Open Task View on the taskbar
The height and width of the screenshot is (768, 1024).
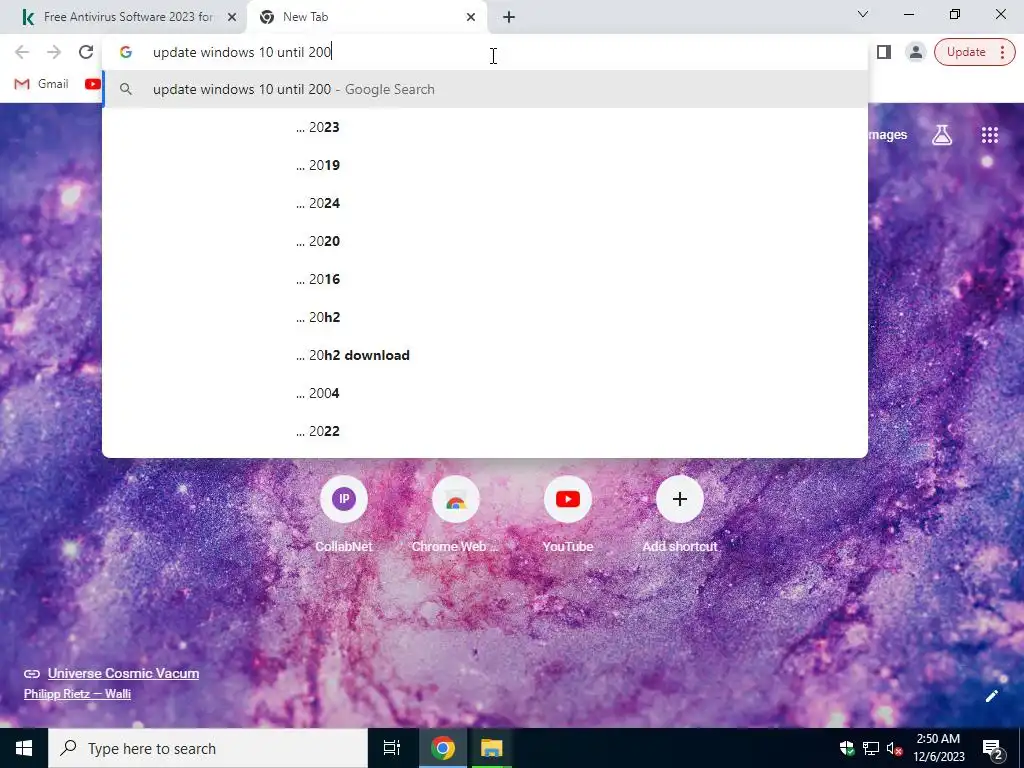tap(392, 748)
